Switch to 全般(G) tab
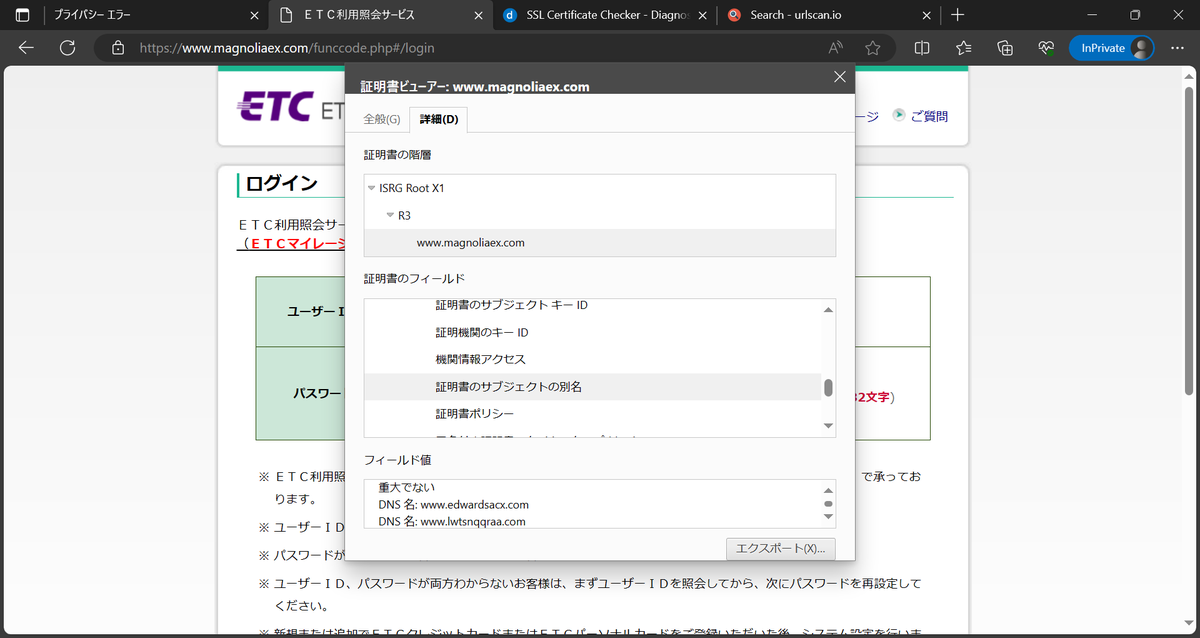Screen dimensions: 1200x638 (x=381, y=119)
